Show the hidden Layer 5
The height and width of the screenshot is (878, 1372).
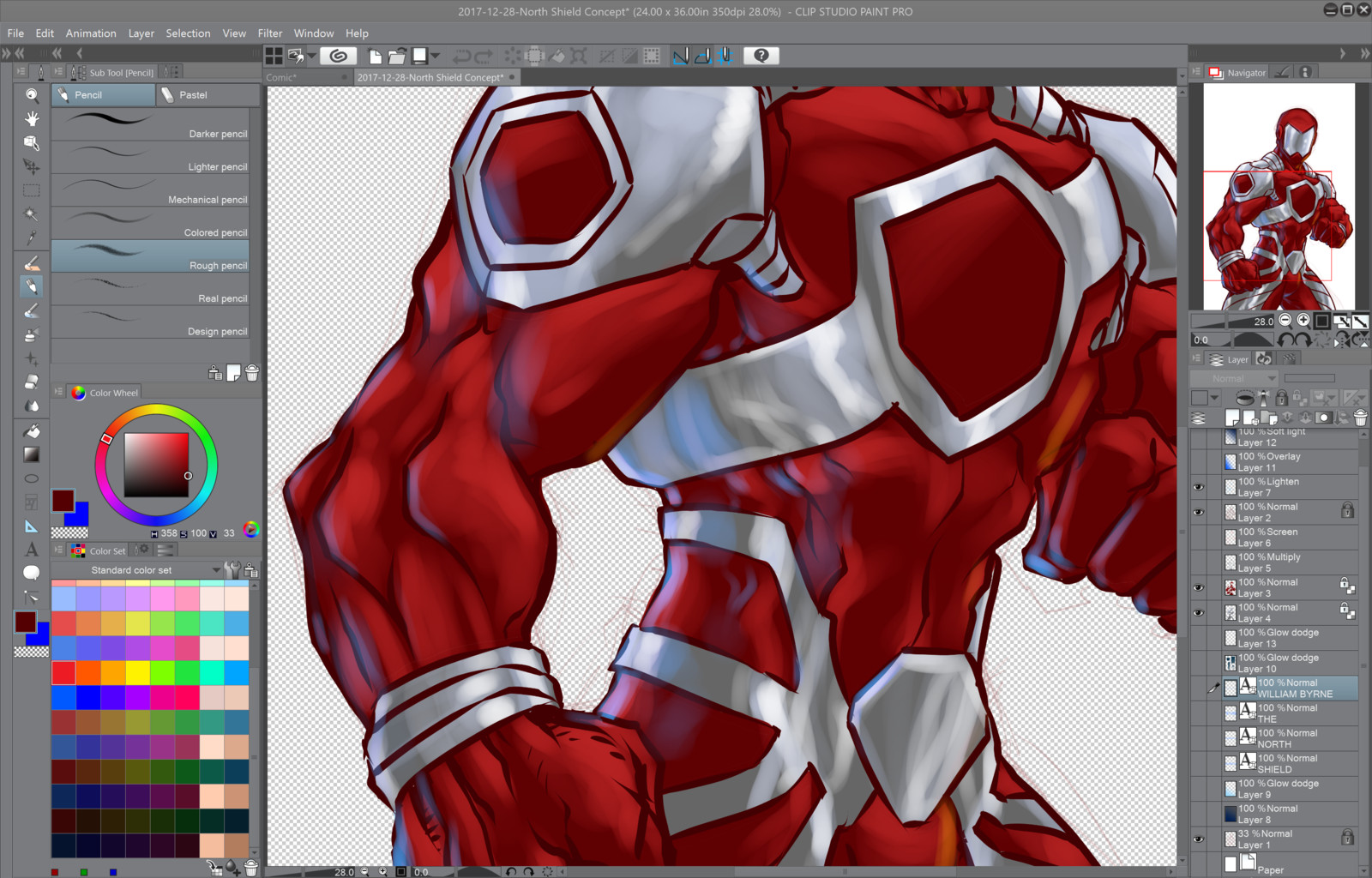[1199, 562]
